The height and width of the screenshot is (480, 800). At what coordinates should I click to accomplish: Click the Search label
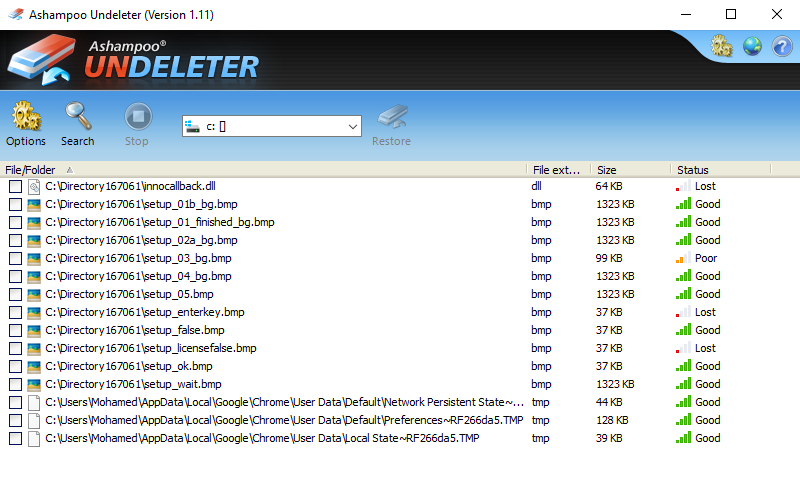click(x=78, y=141)
